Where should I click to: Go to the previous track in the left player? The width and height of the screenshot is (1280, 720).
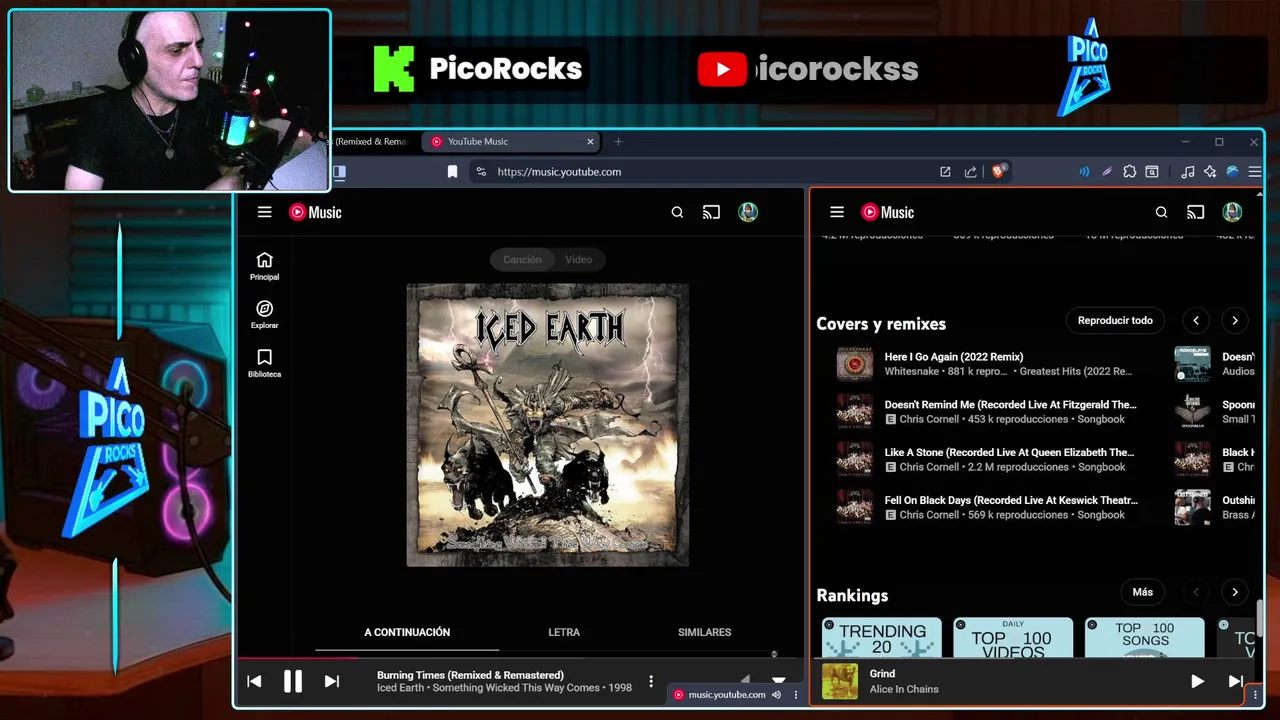(x=254, y=682)
